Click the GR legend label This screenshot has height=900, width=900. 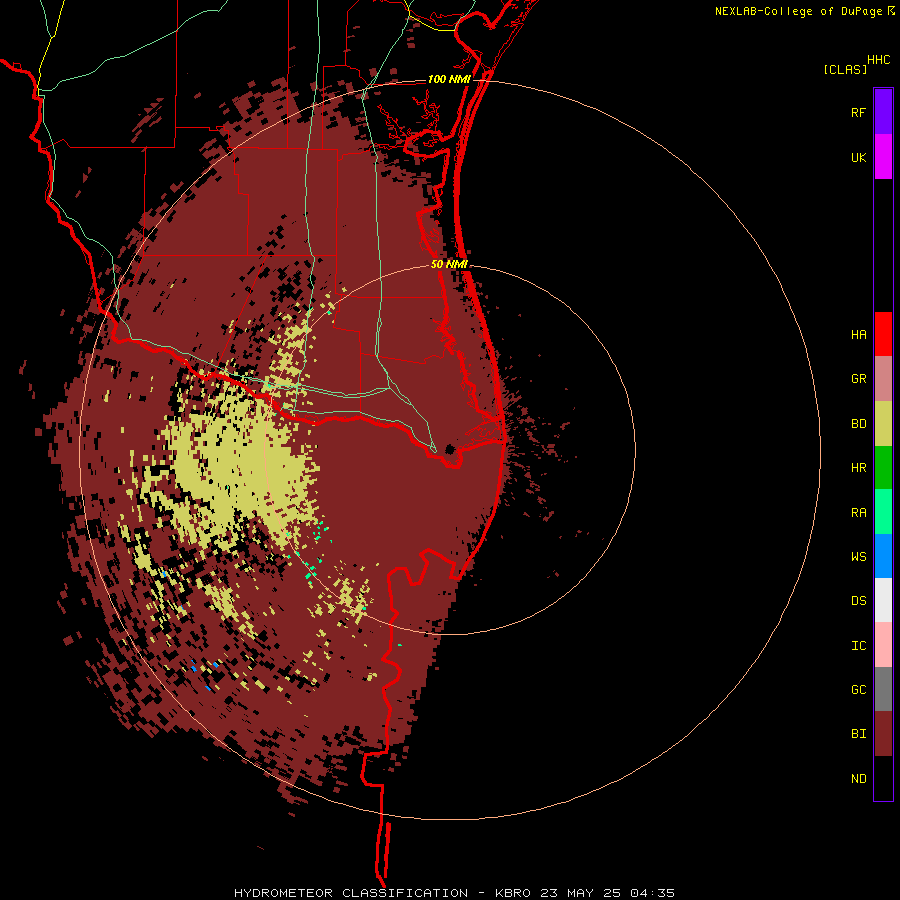[x=859, y=379]
